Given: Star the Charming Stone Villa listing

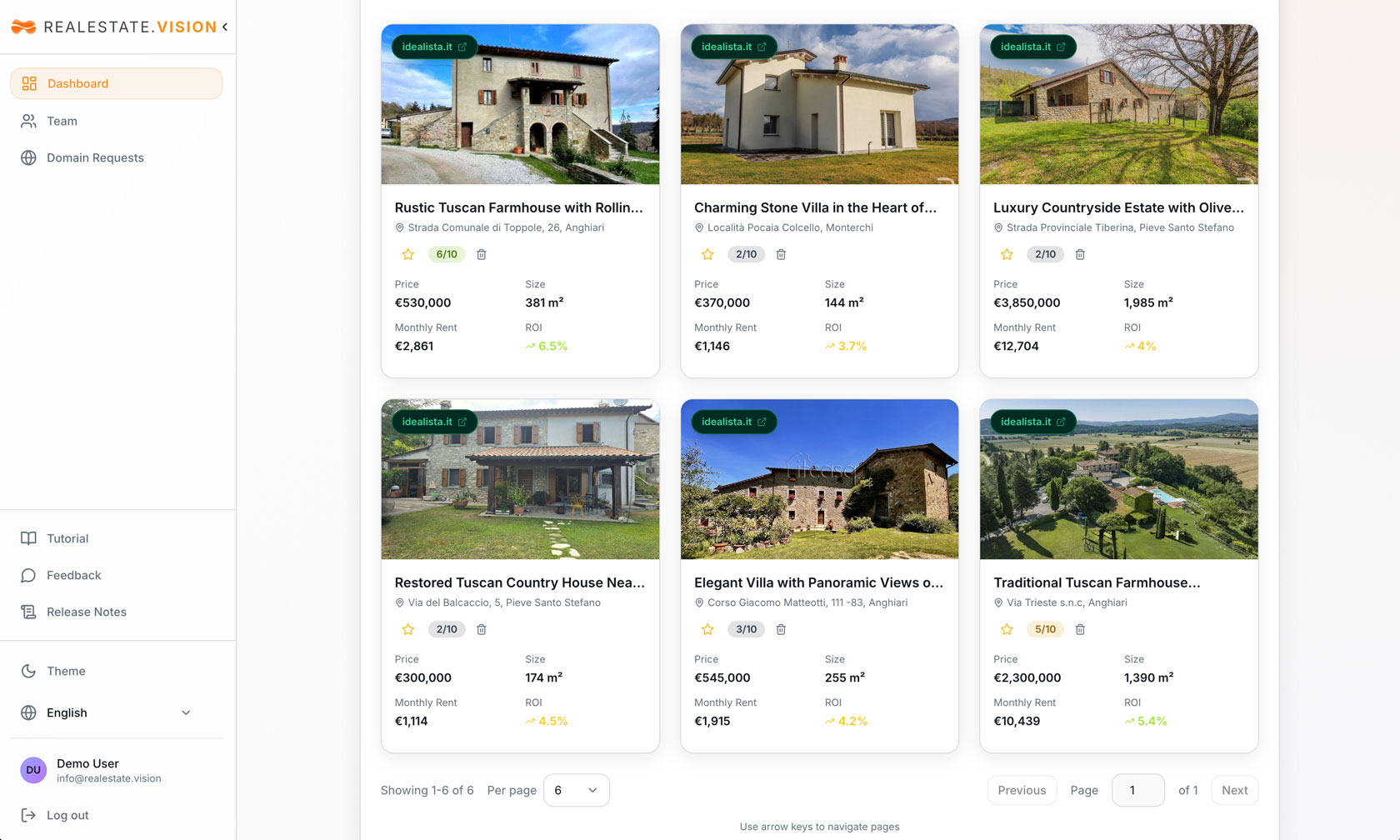Looking at the screenshot, I should coord(707,254).
